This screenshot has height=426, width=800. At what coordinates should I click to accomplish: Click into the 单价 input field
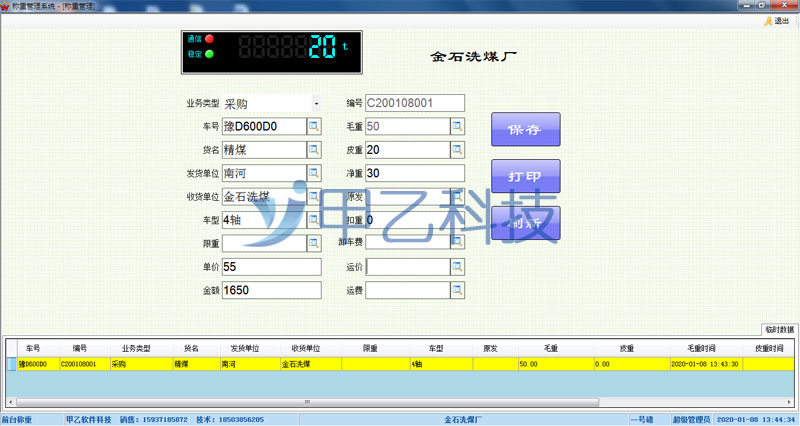pyautogui.click(x=271, y=267)
